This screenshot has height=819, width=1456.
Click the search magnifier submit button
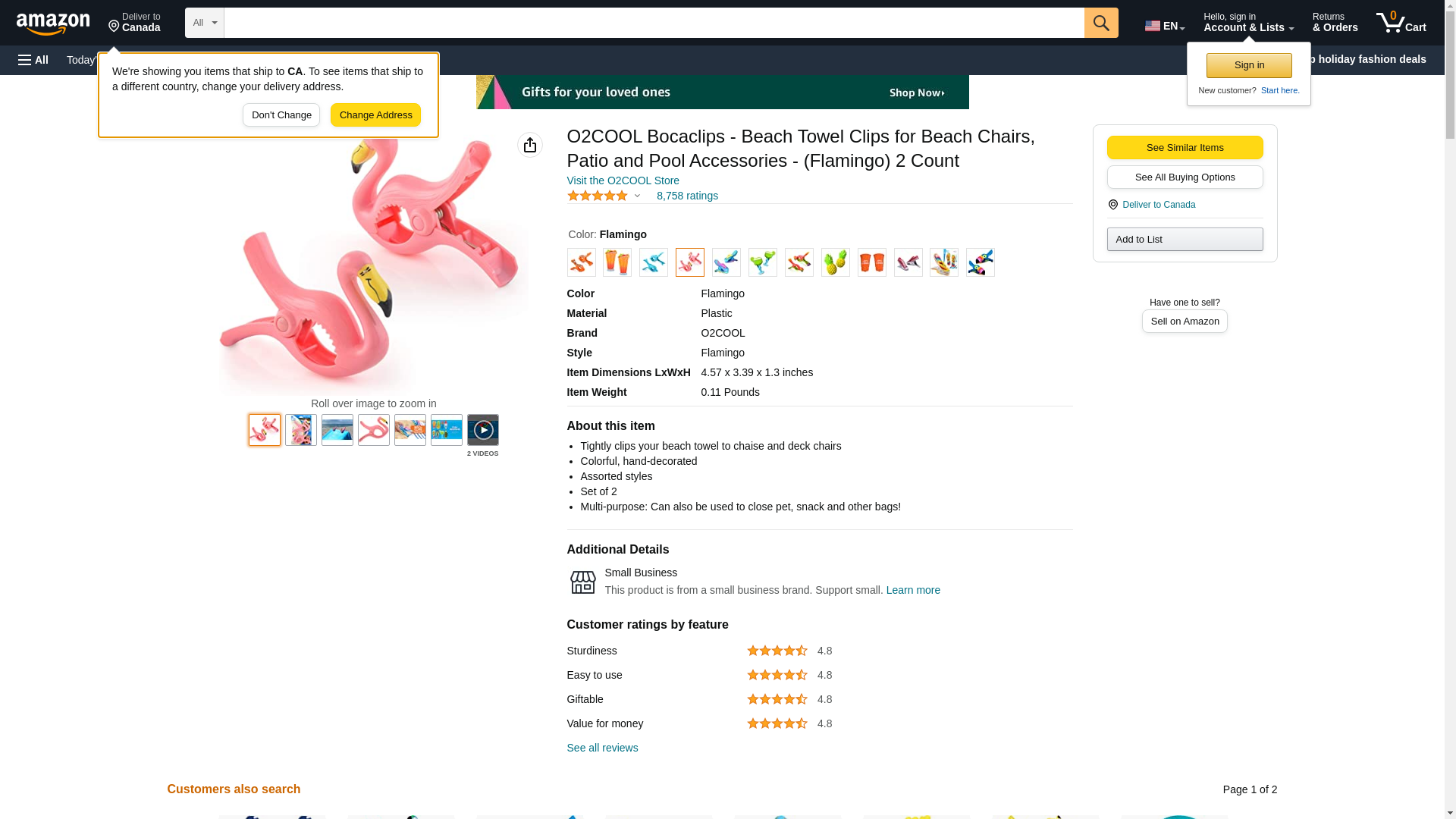coord(1100,23)
